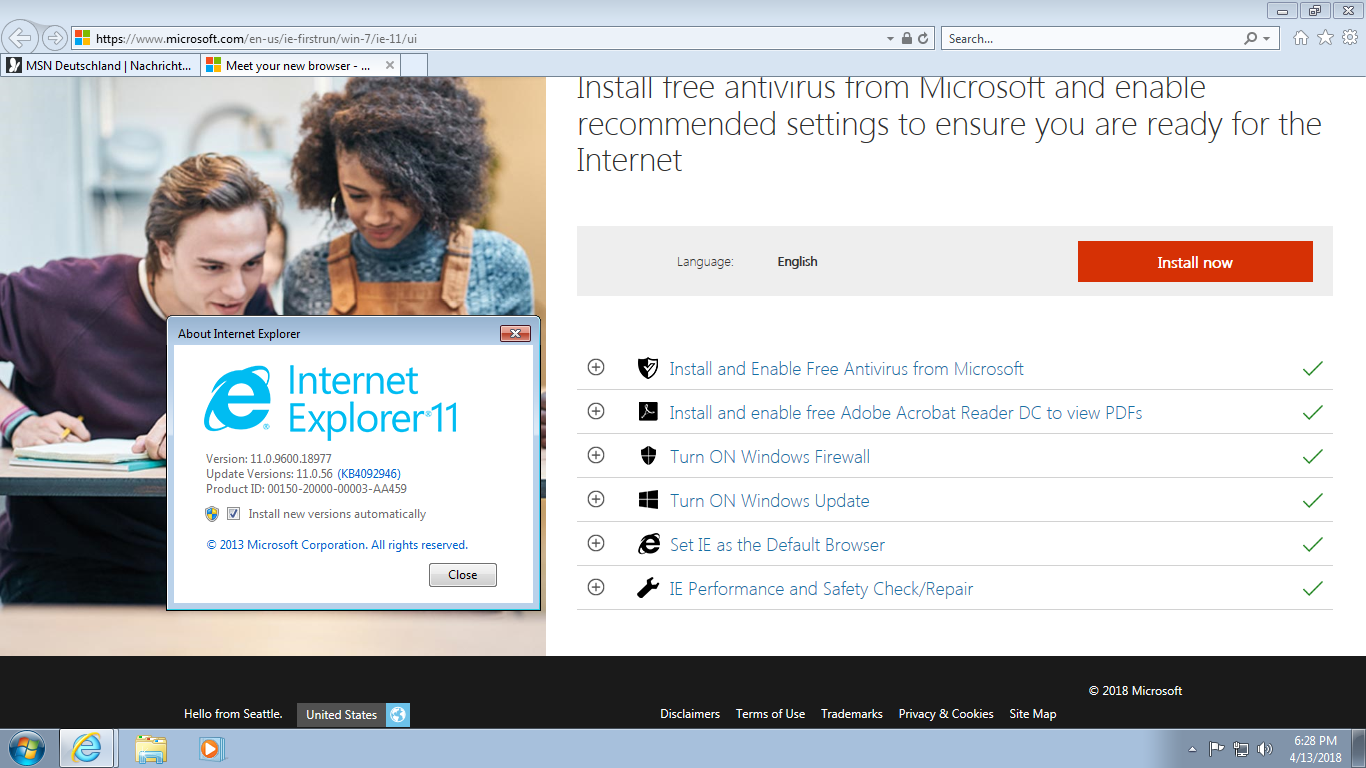Open the Tools gear icon
Image resolution: width=1366 pixels, height=768 pixels.
(1350, 38)
